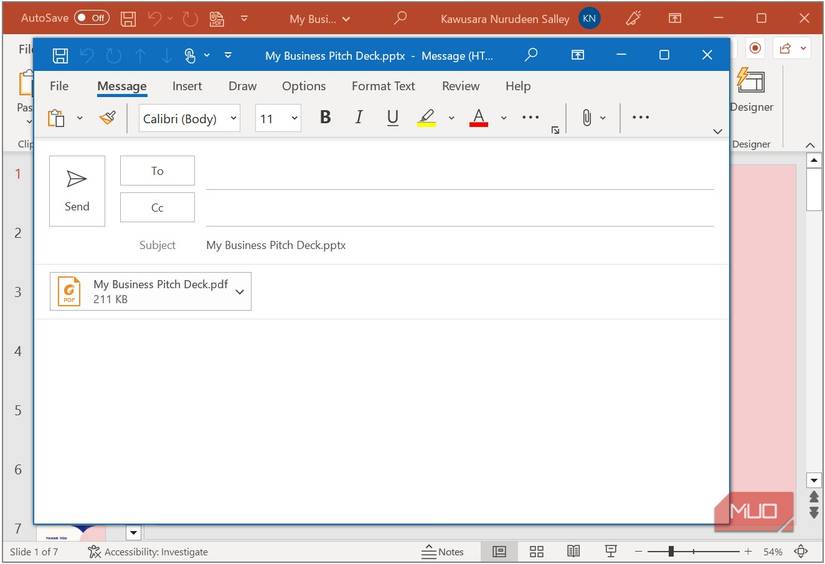The height and width of the screenshot is (564, 825).
Task: Open the Format Text tab
Action: [383, 86]
